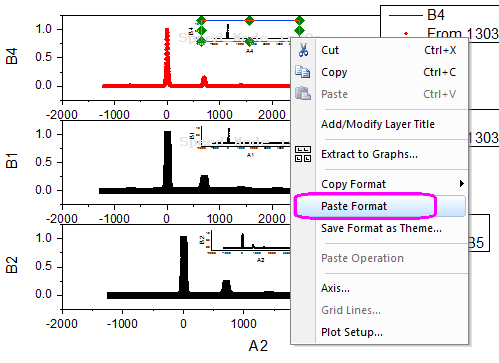
Task: Click the A2 x-axis title
Action: (x=258, y=346)
